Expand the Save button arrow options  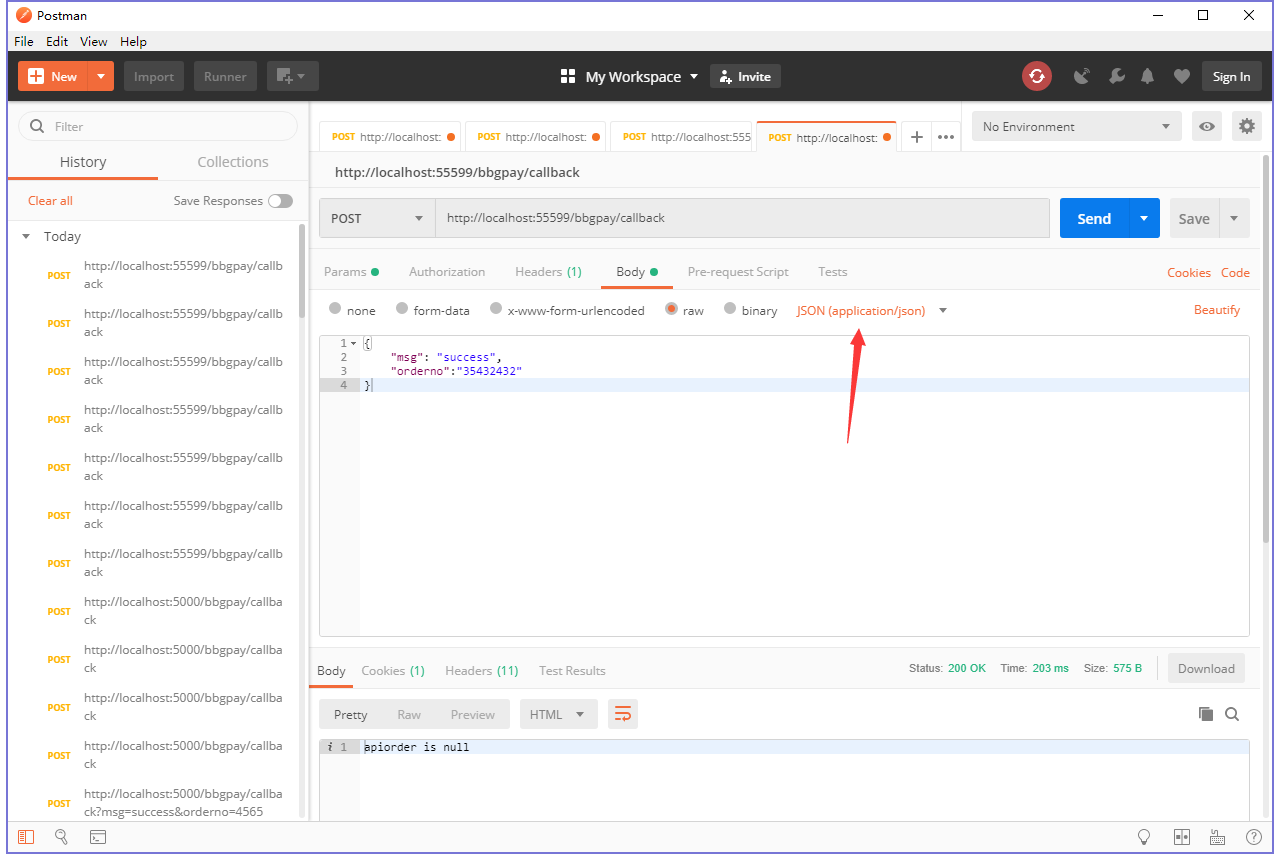pyautogui.click(x=1234, y=218)
